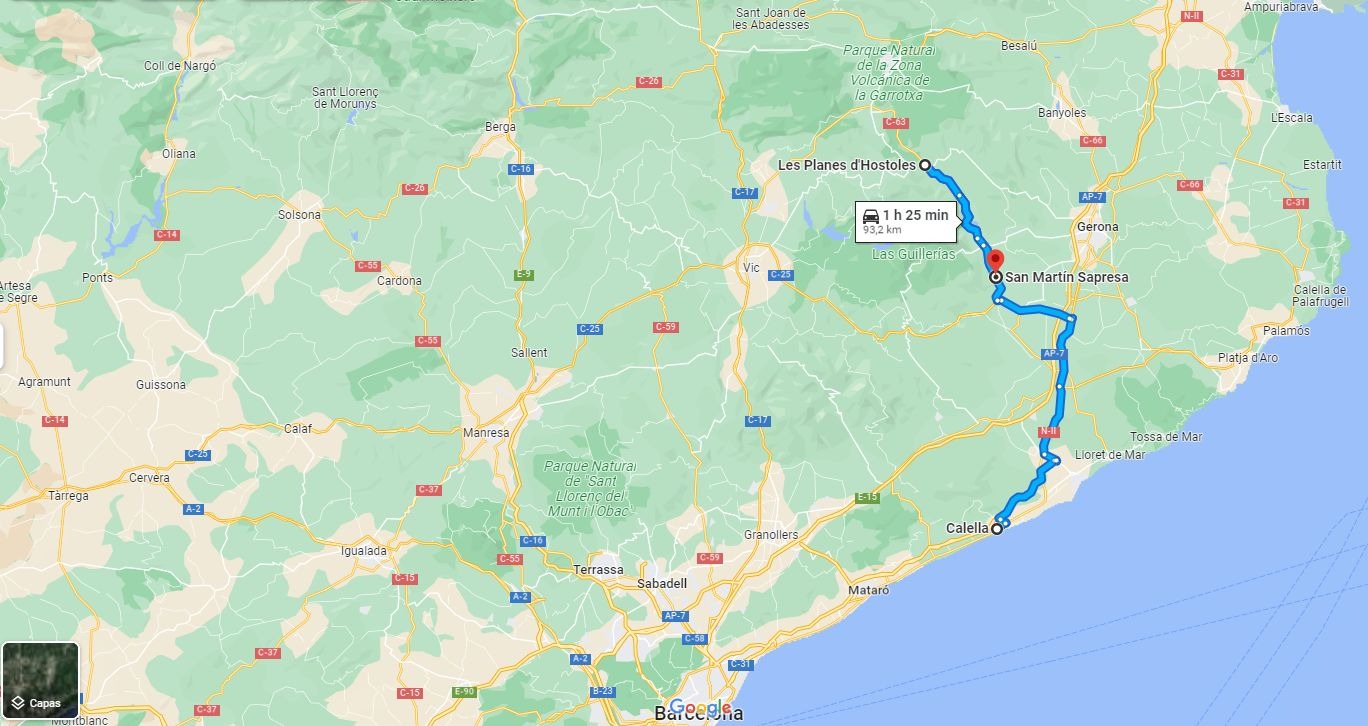This screenshot has width=1368, height=726.
Task: Click the green E-9 shield south of Berga
Action: 523,274
